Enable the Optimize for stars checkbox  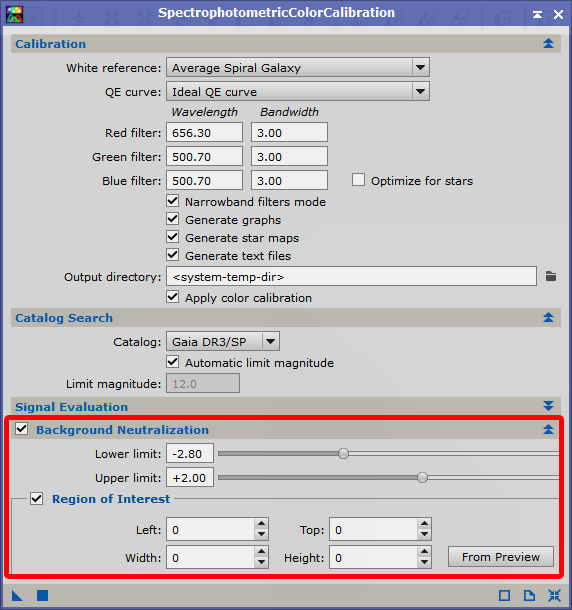tap(358, 180)
